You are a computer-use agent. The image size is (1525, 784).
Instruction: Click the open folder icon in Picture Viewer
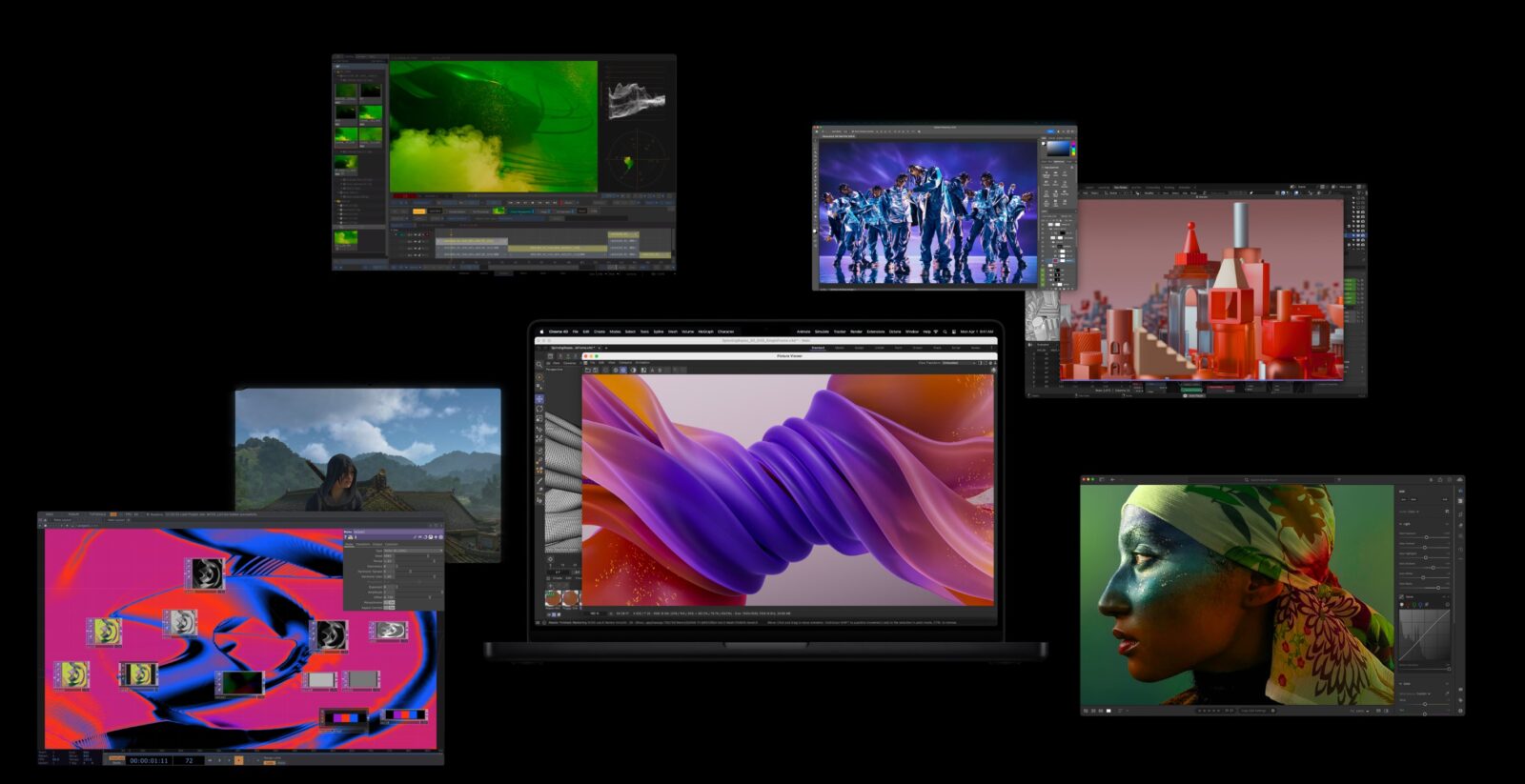point(588,370)
